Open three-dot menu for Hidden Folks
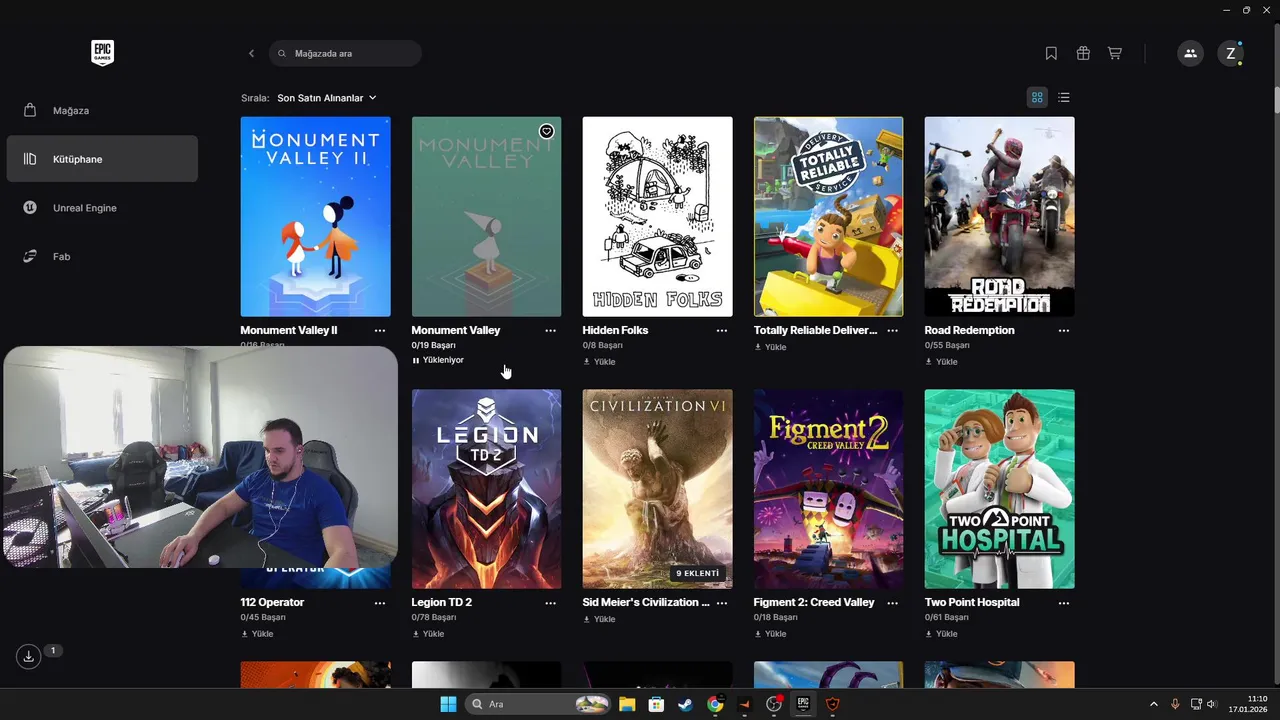 pyautogui.click(x=722, y=330)
